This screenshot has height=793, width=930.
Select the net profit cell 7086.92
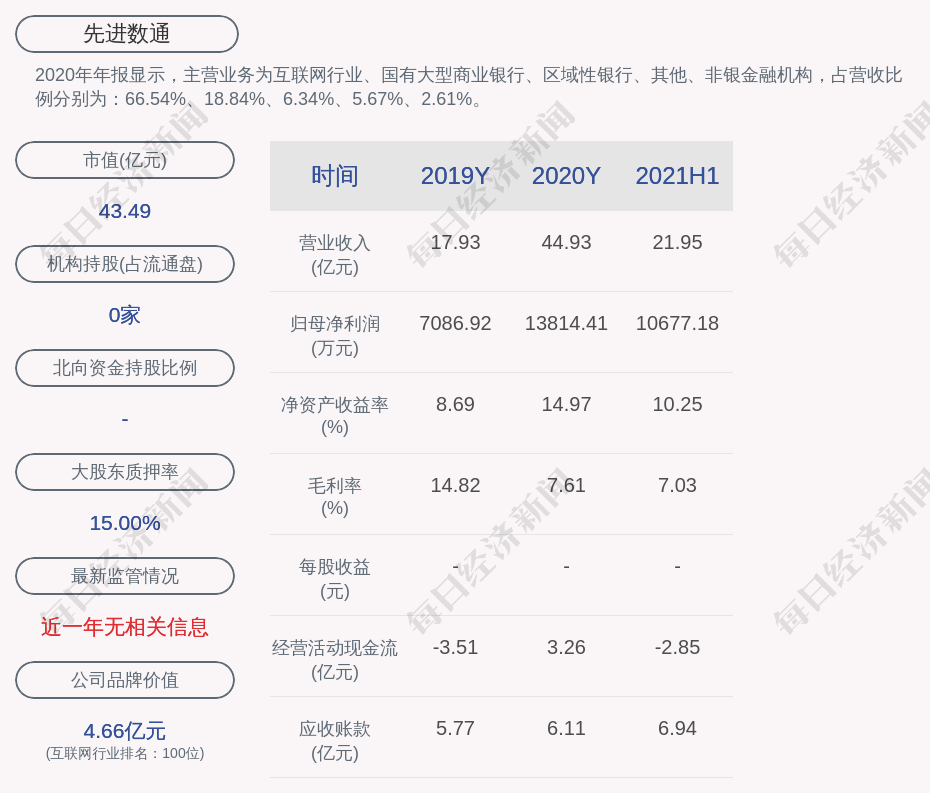point(455,323)
